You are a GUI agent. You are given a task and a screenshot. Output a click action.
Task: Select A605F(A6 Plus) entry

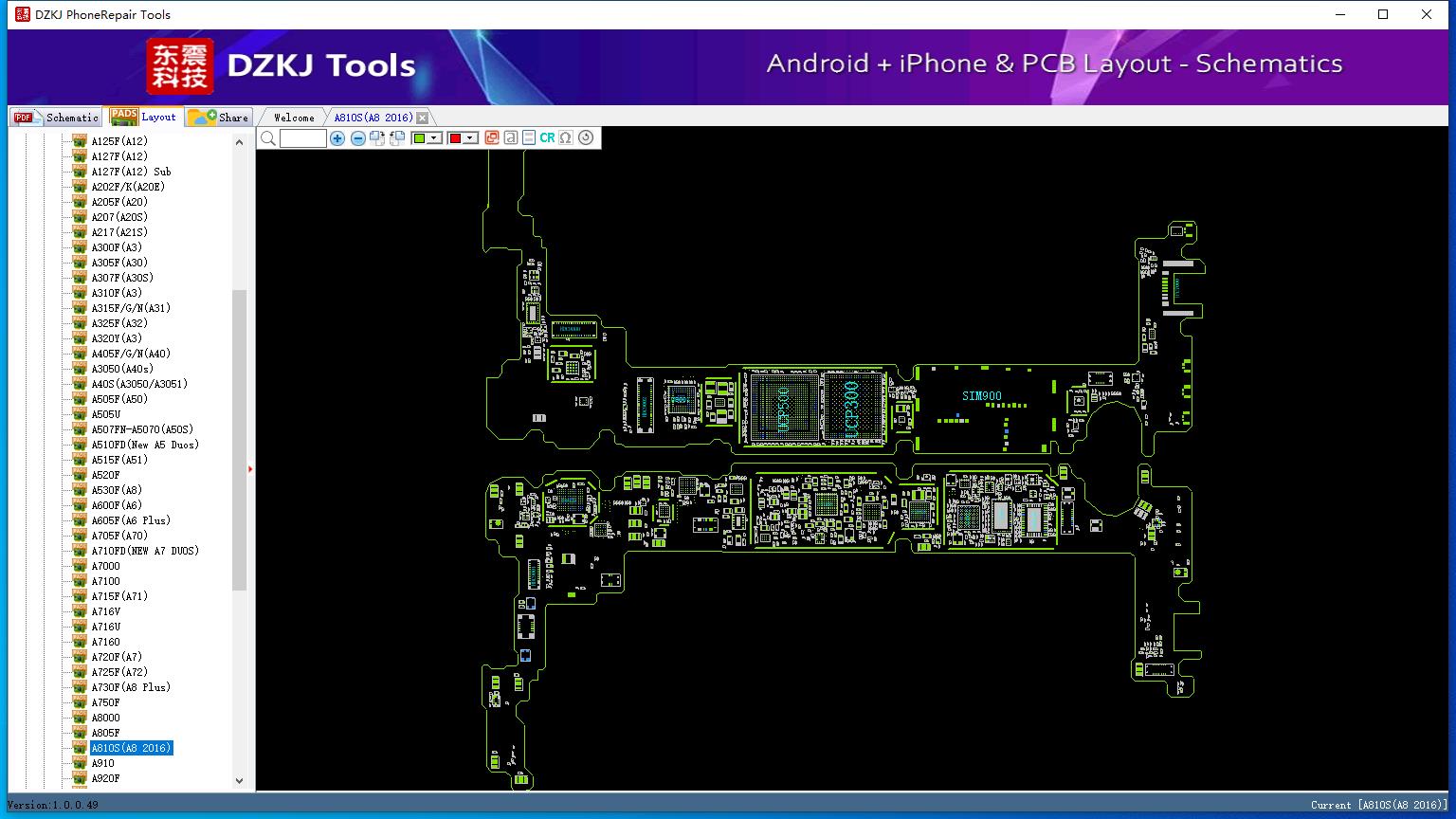pyautogui.click(x=131, y=520)
